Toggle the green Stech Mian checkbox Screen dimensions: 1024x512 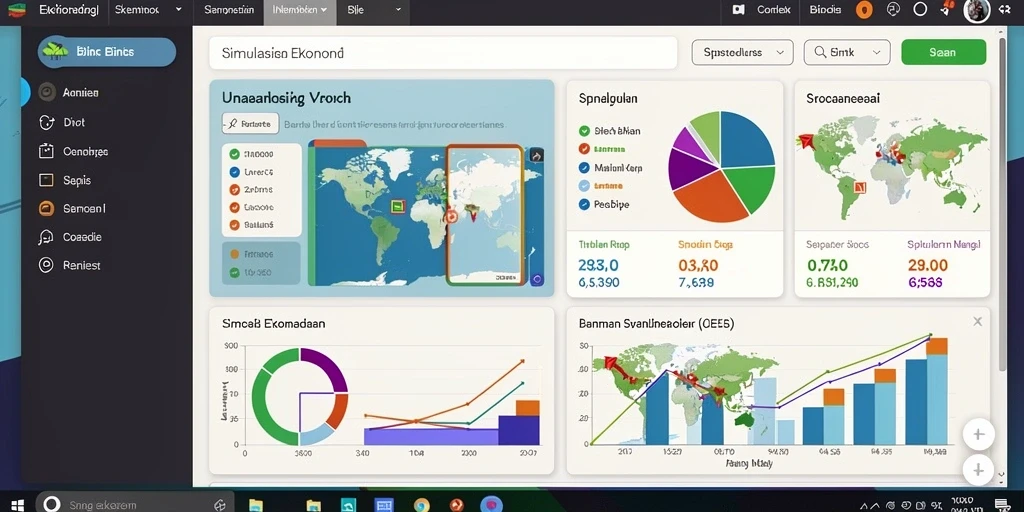(x=584, y=131)
